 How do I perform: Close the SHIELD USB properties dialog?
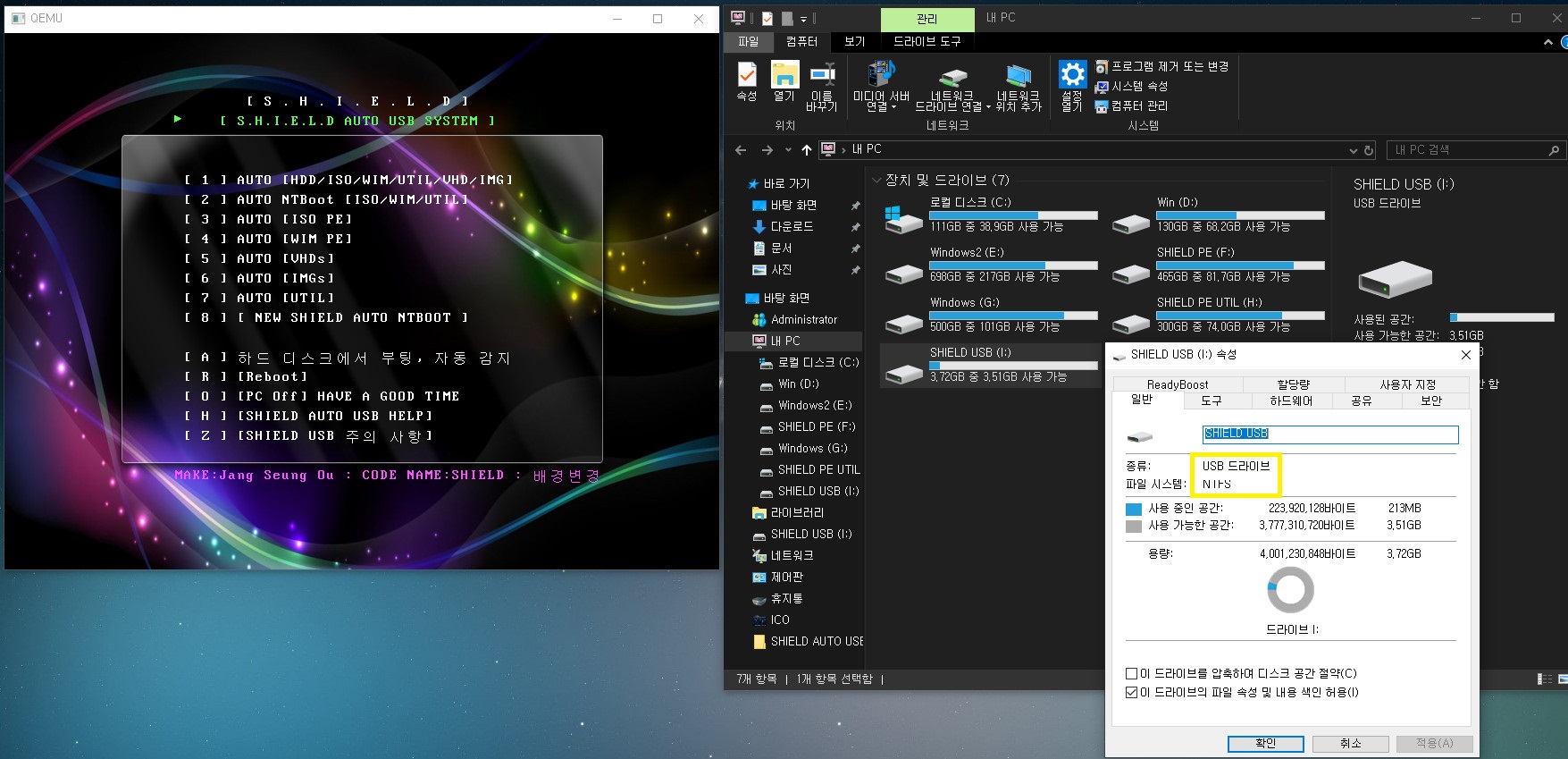pyautogui.click(x=1465, y=355)
